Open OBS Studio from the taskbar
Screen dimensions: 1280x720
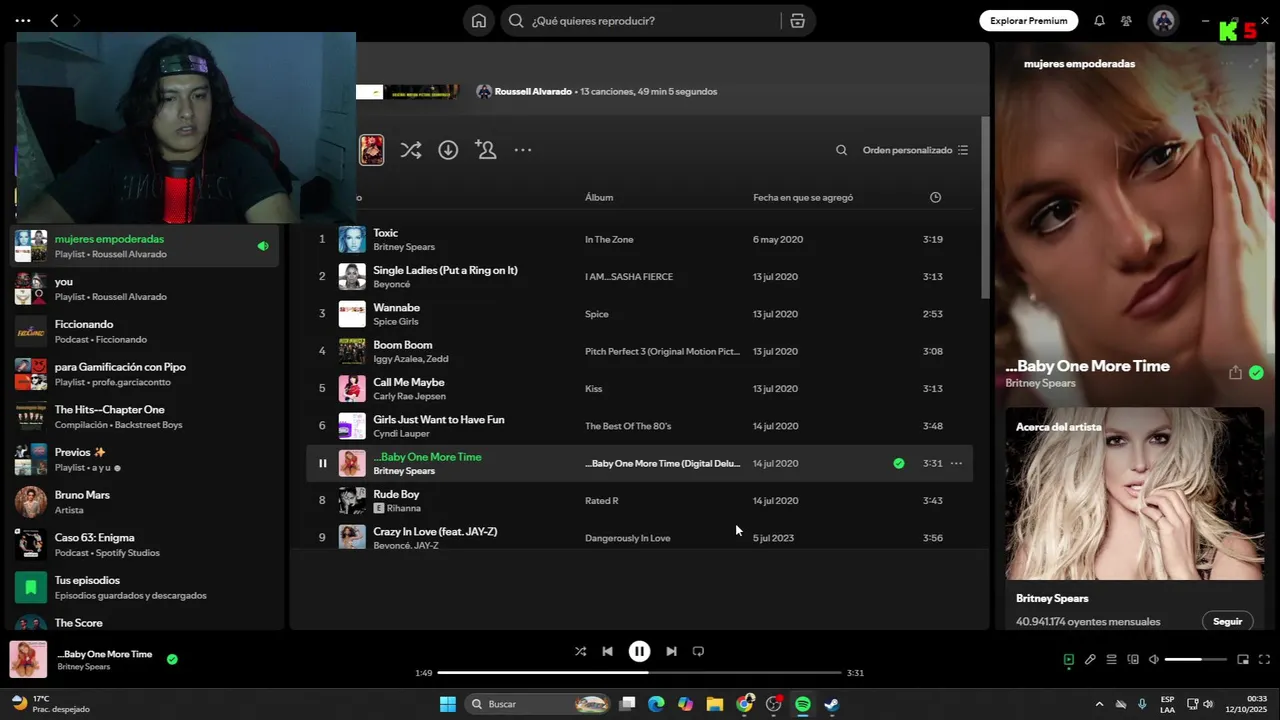[773, 704]
